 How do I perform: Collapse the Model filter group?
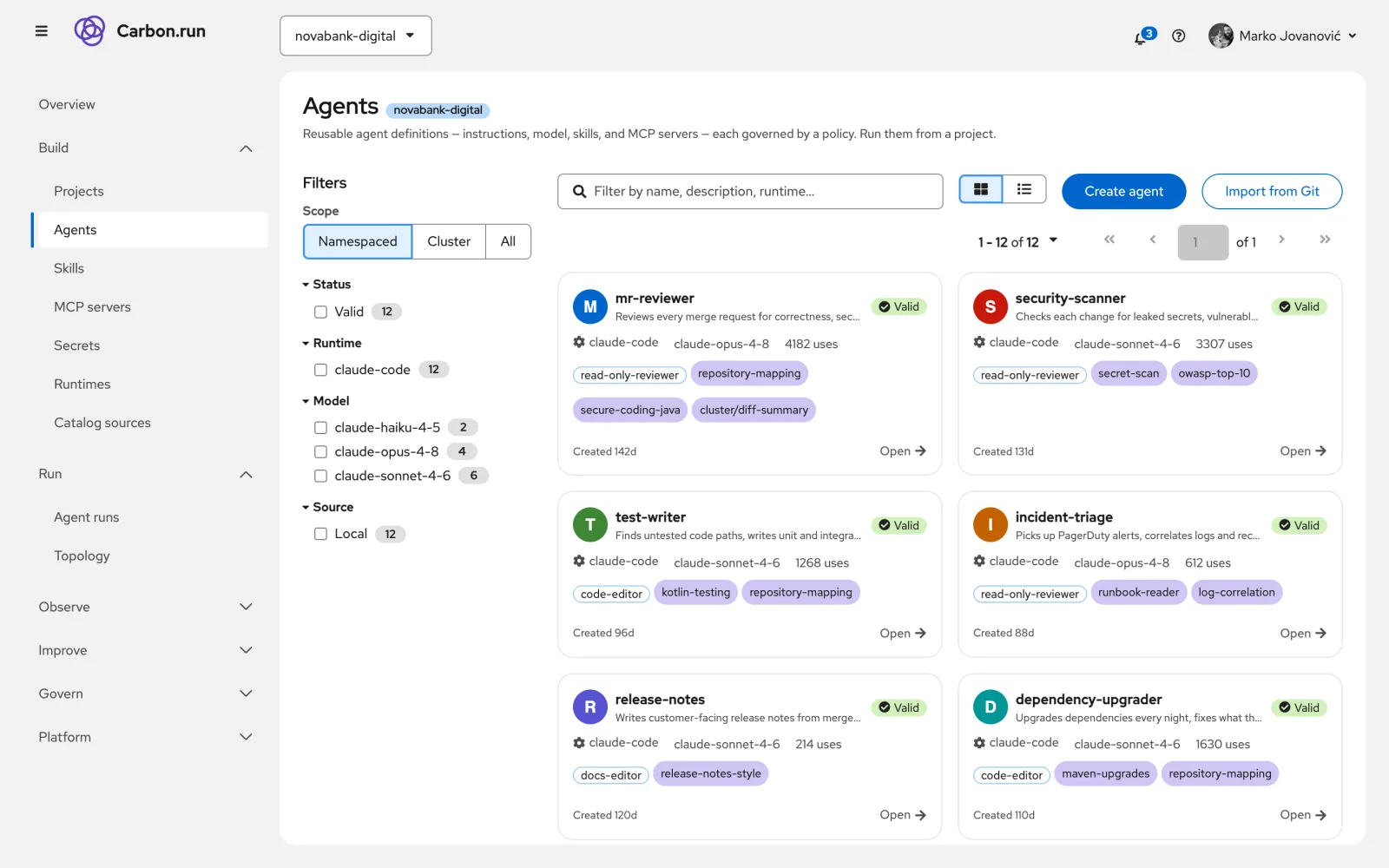(326, 401)
